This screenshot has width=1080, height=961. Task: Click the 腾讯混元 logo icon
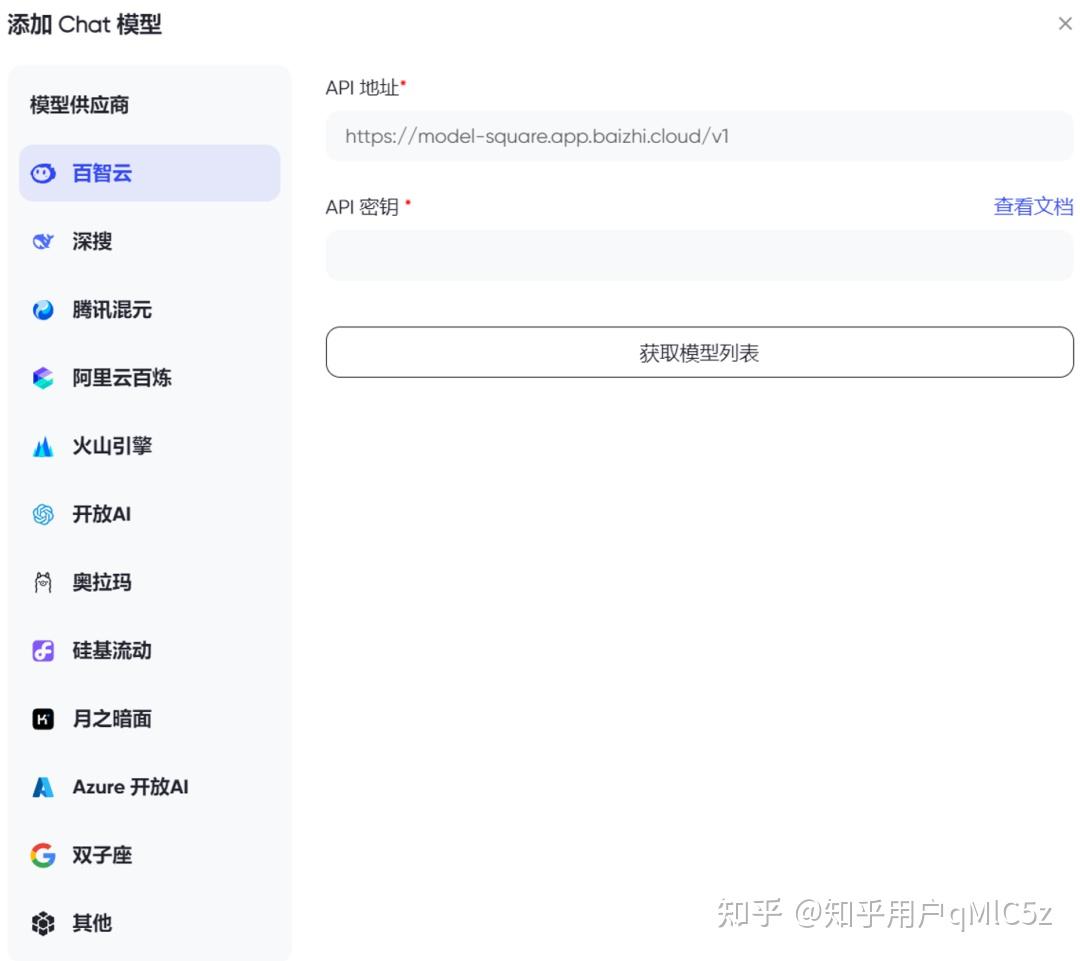click(43, 310)
